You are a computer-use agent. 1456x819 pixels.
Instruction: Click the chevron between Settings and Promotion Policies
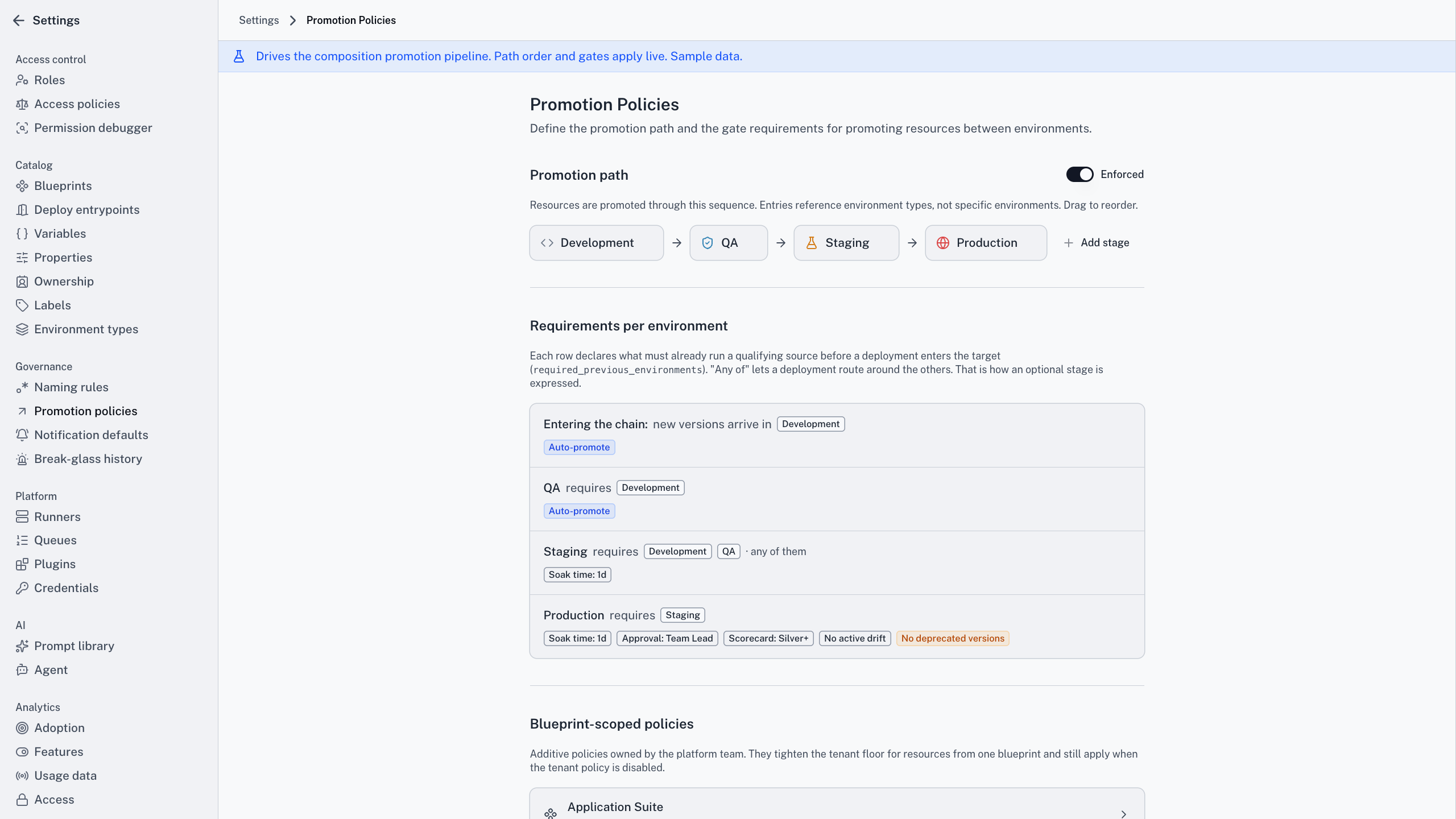coord(293,20)
